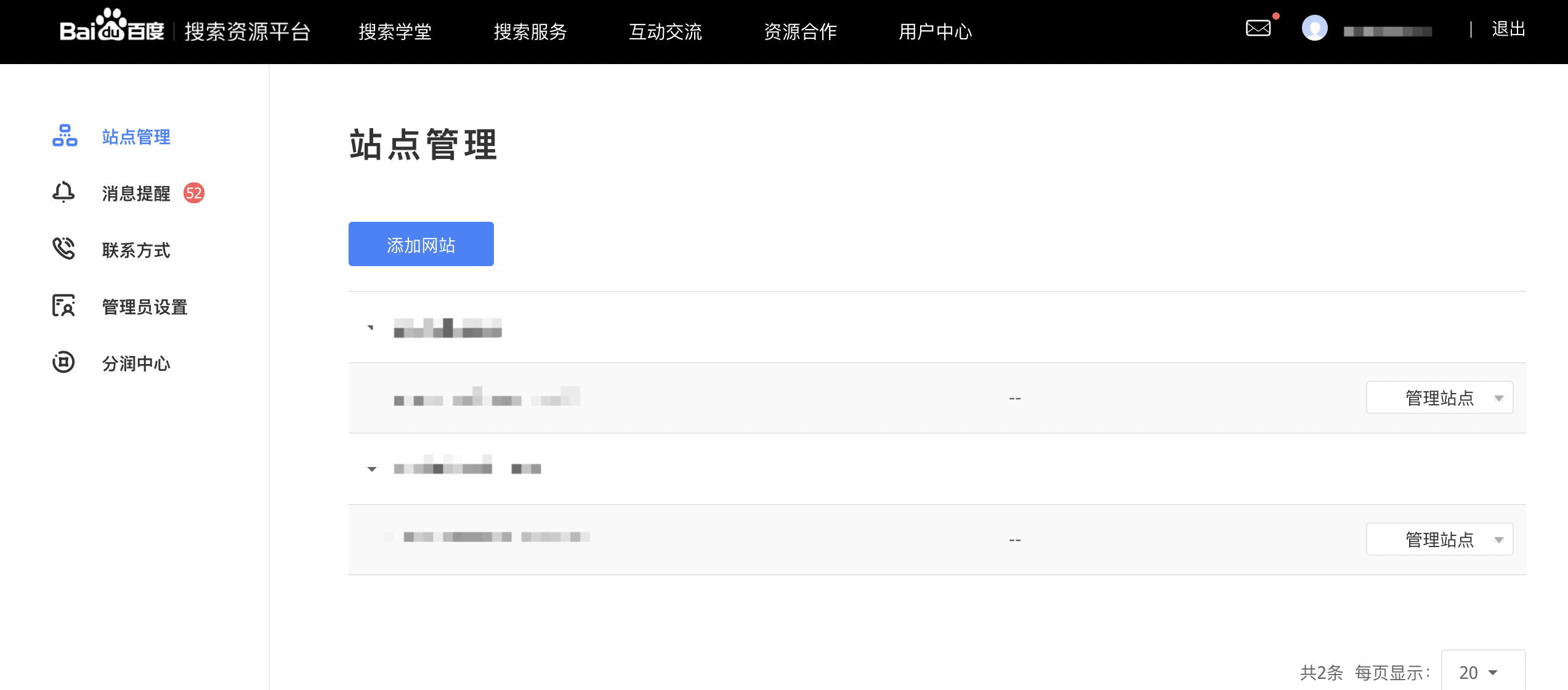Click the phone contact icon
Viewport: 1568px width, 690px height.
click(x=63, y=249)
